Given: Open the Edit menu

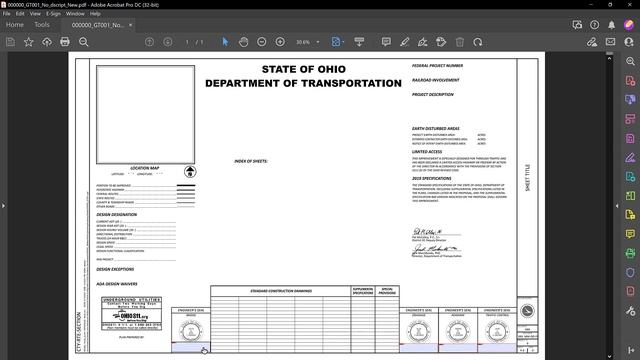Looking at the screenshot, I should (x=20, y=13).
